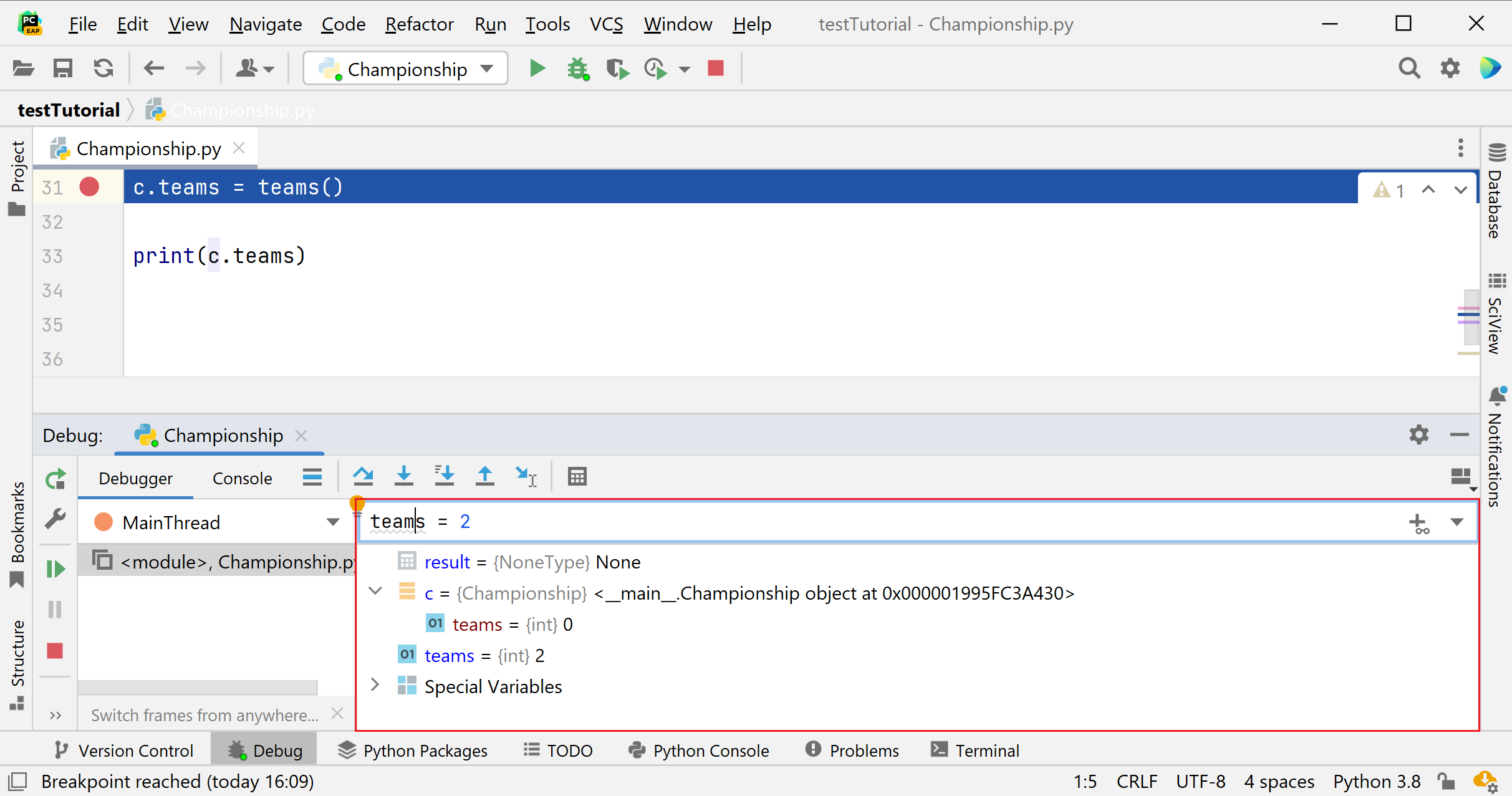Click the Resume Program icon
This screenshot has height=796, width=1512.
point(55,568)
